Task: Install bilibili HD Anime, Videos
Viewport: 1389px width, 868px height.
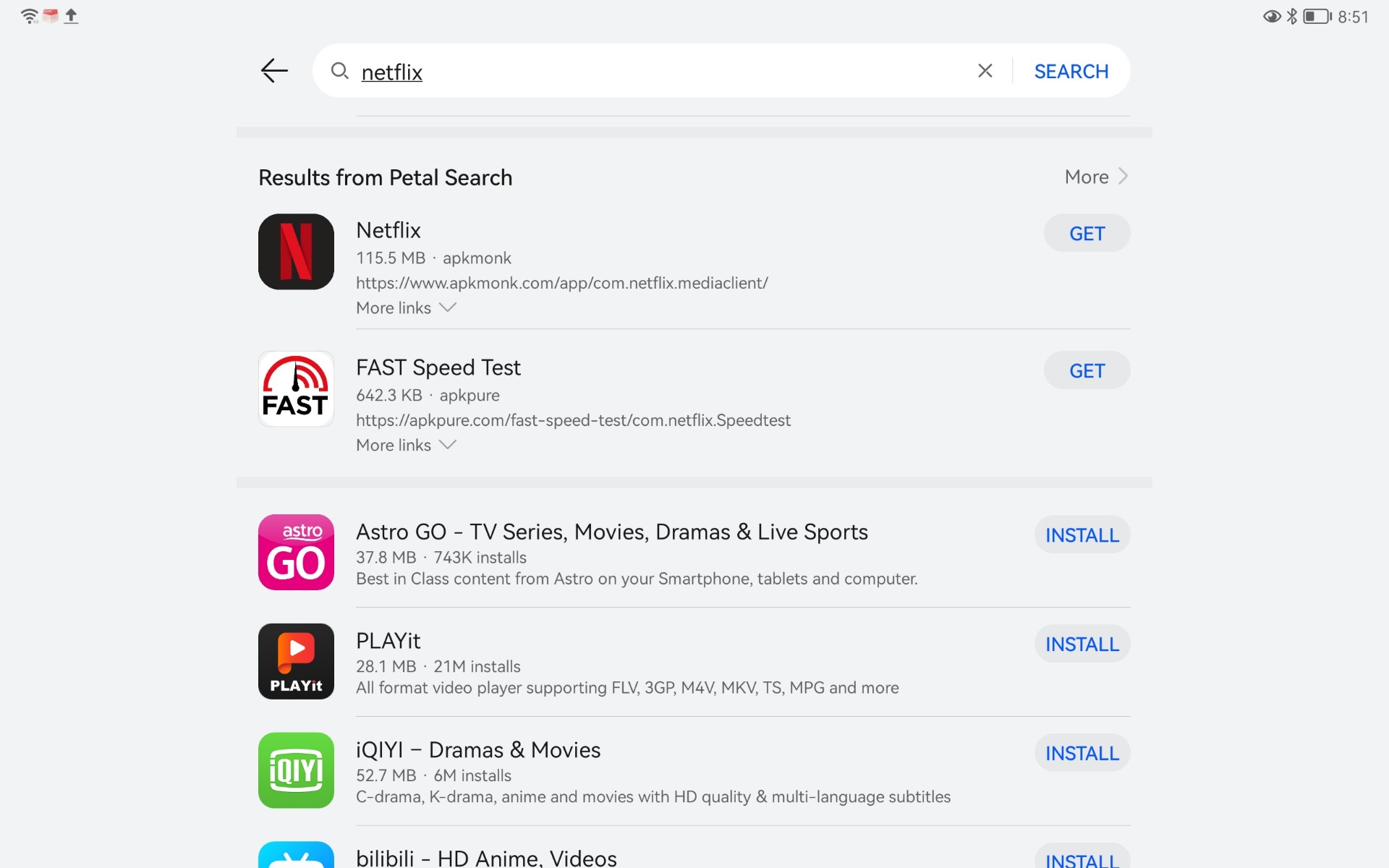Action: (1082, 857)
